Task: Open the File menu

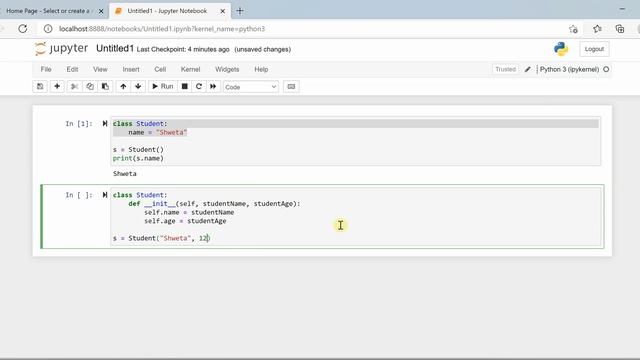Action: click(46, 69)
